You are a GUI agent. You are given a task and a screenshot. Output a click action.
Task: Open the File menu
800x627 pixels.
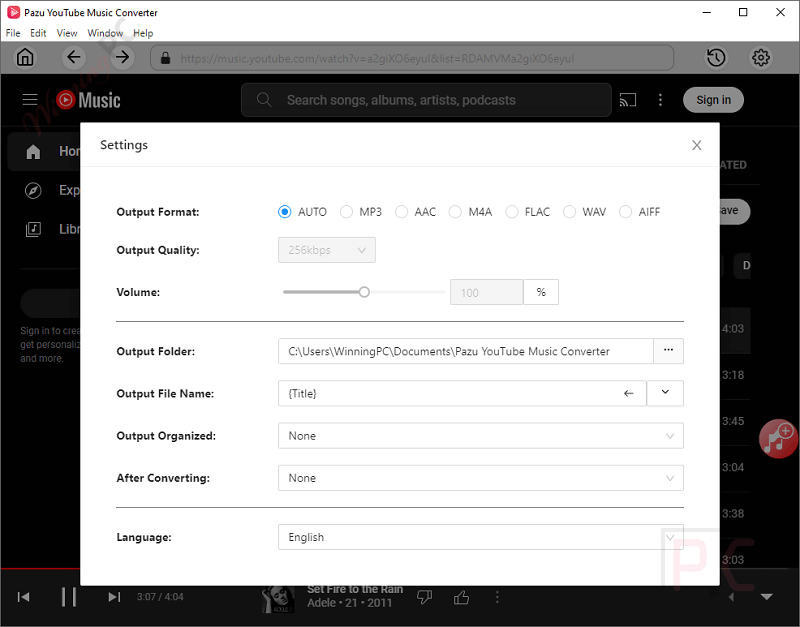13,33
